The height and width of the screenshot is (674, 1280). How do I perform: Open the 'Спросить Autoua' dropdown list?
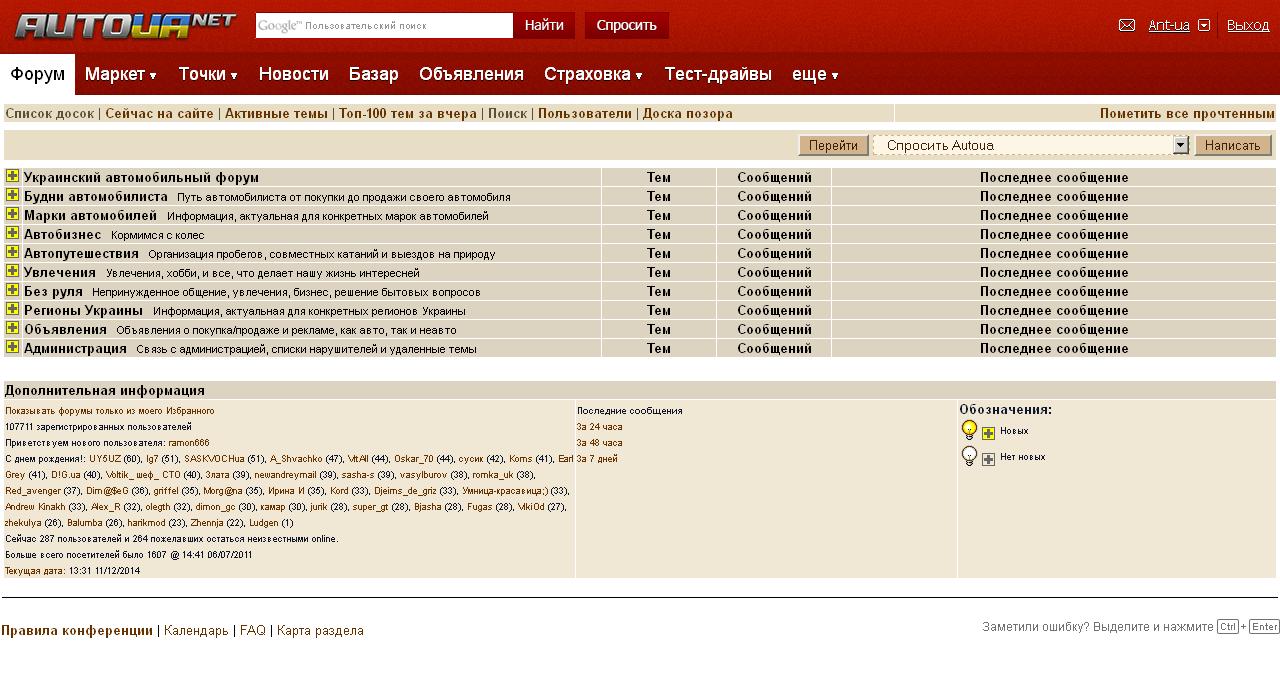(1180, 145)
